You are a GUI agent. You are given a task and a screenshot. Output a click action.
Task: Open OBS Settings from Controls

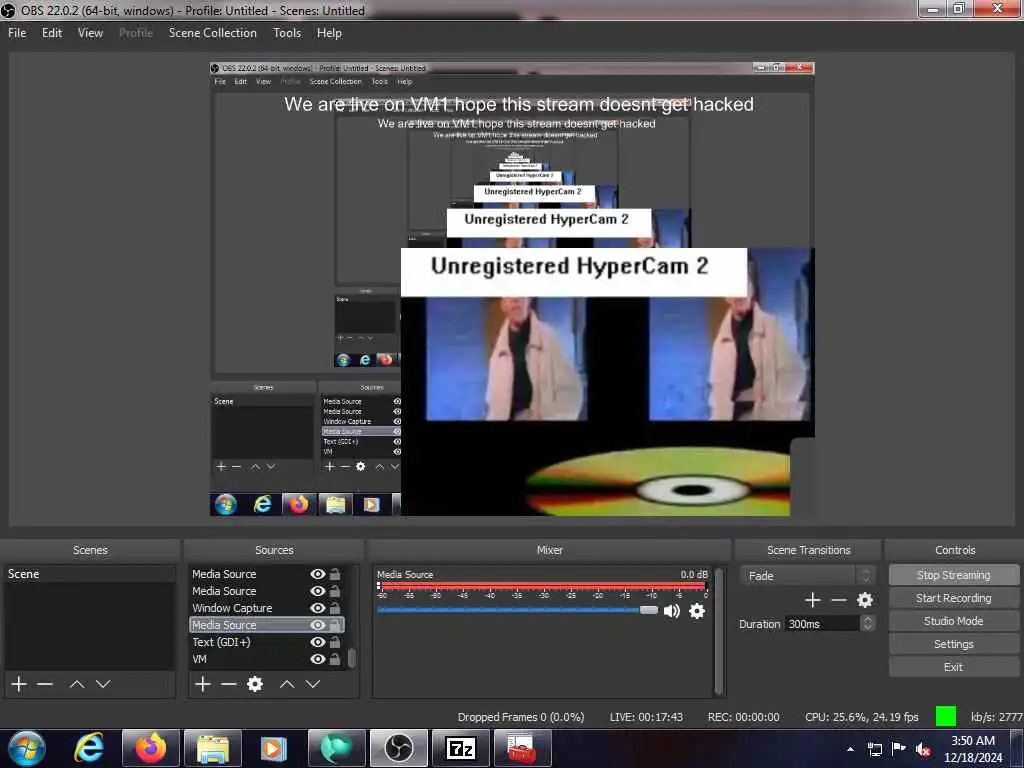(953, 644)
